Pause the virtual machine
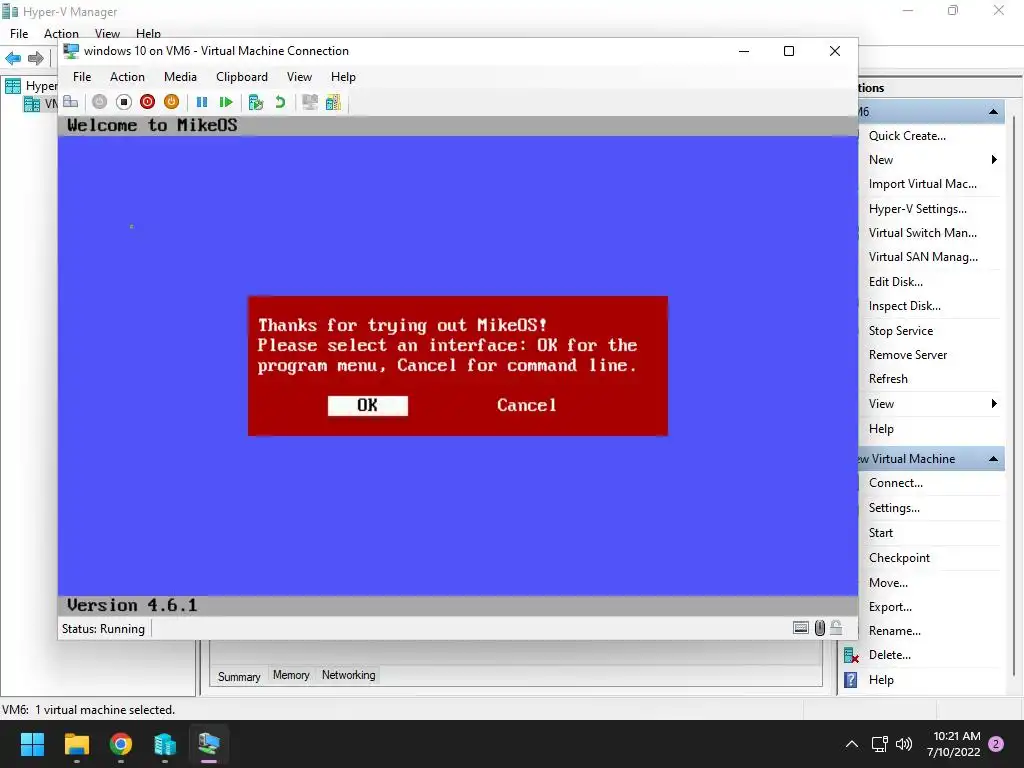This screenshot has height=768, width=1024. pyautogui.click(x=202, y=102)
